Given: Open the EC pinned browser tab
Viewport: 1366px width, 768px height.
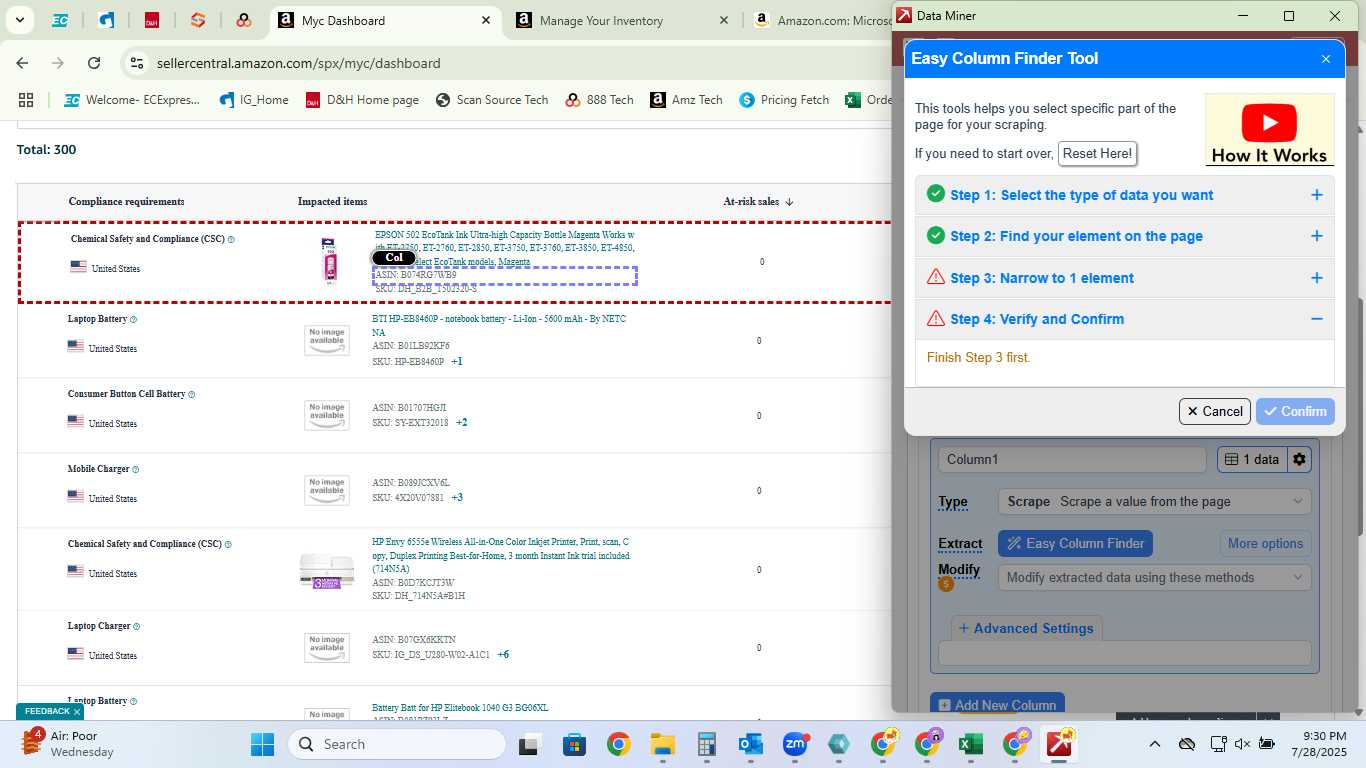Looking at the screenshot, I should point(60,20).
